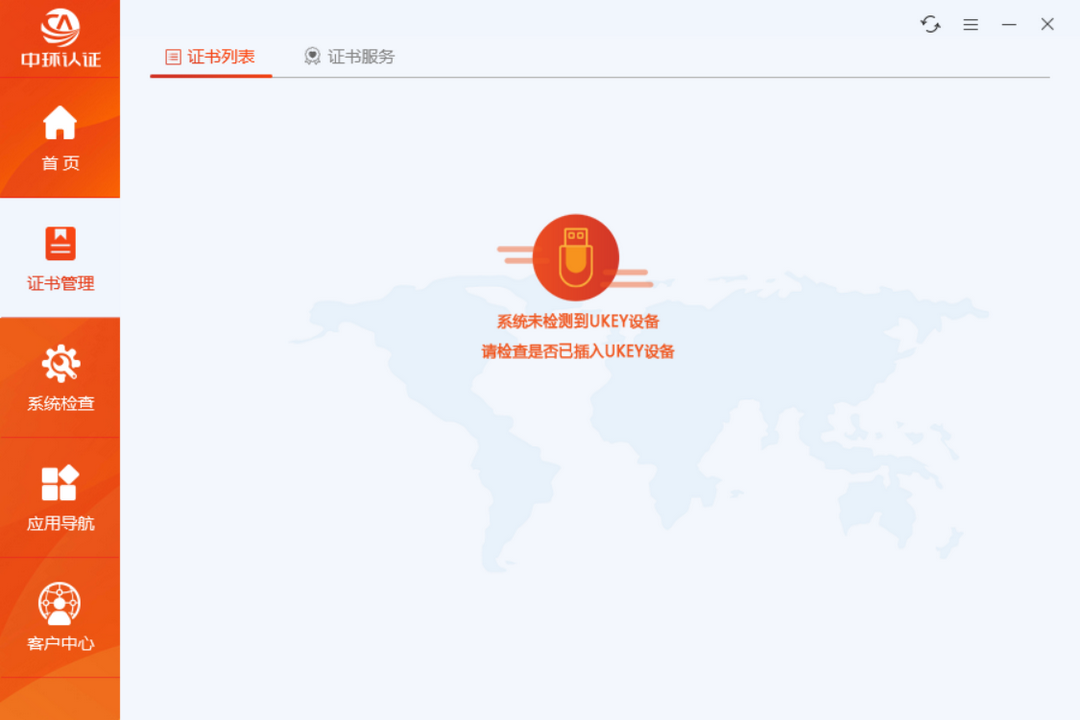Image resolution: width=1080 pixels, height=720 pixels.
Task: Open the hamburger menu
Action: coord(970,24)
